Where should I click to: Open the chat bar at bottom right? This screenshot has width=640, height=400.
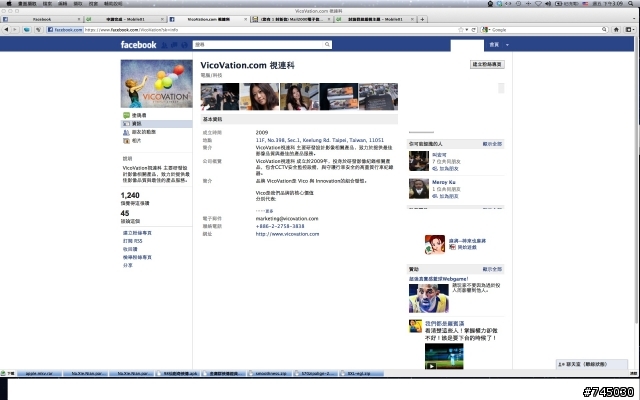[x=592, y=364]
